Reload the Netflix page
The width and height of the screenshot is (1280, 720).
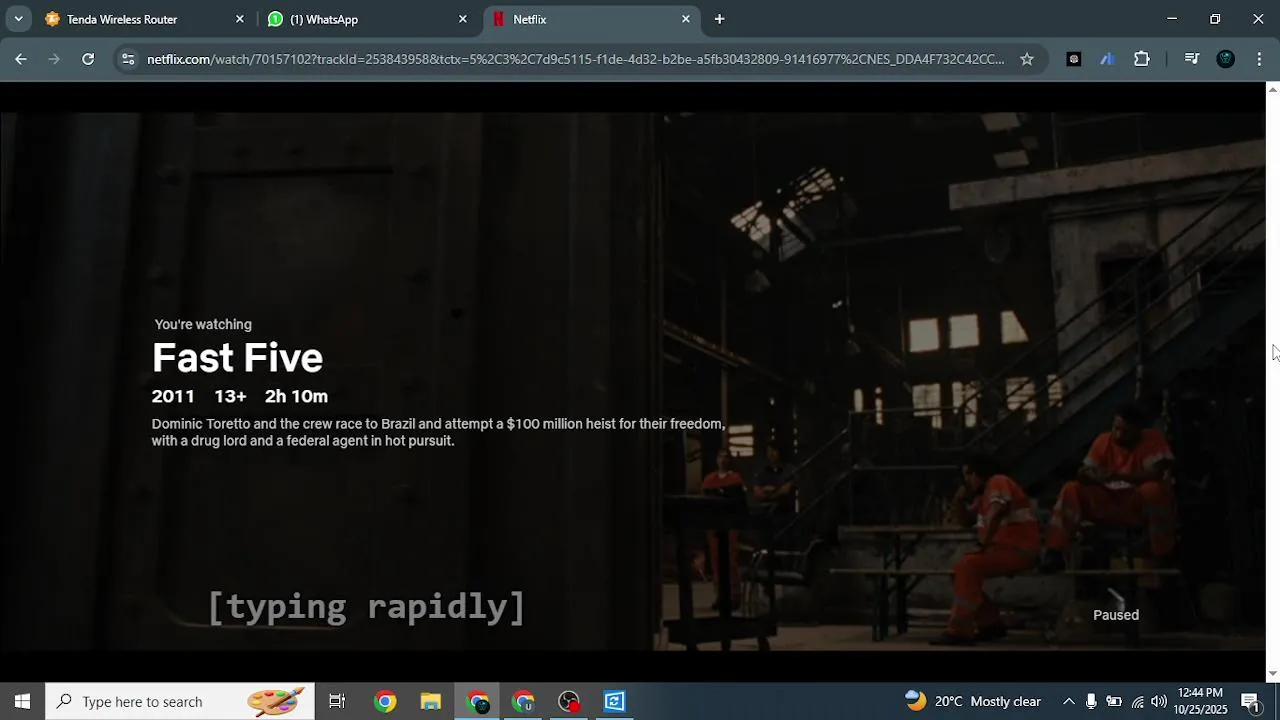pos(88,59)
